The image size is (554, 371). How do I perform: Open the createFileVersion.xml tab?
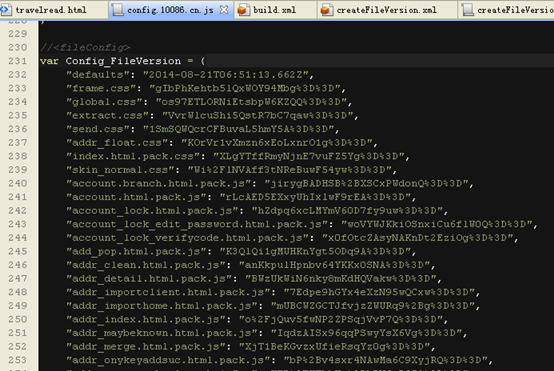click(x=386, y=10)
